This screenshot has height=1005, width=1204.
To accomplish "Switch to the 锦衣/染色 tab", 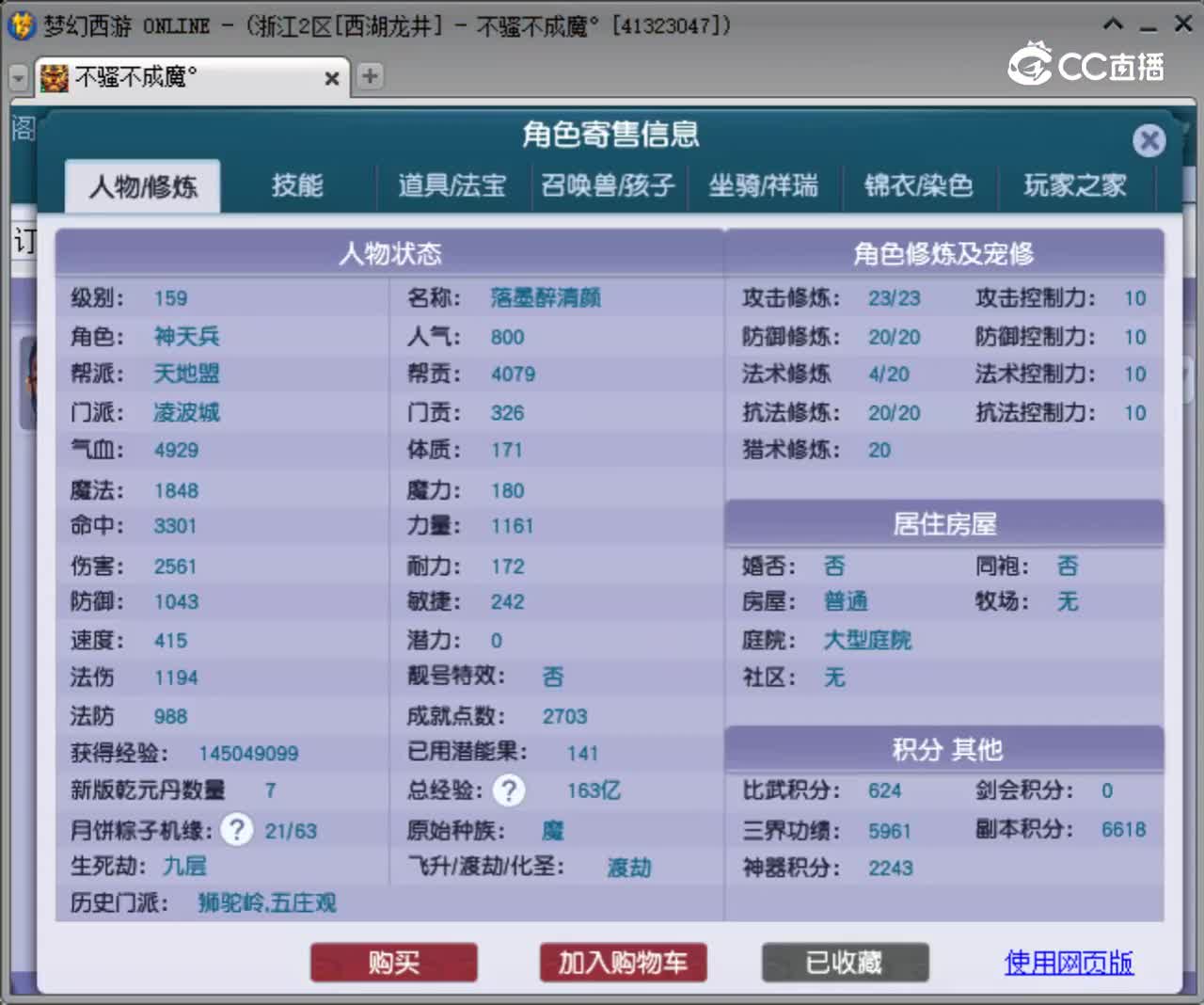I will click(x=919, y=185).
